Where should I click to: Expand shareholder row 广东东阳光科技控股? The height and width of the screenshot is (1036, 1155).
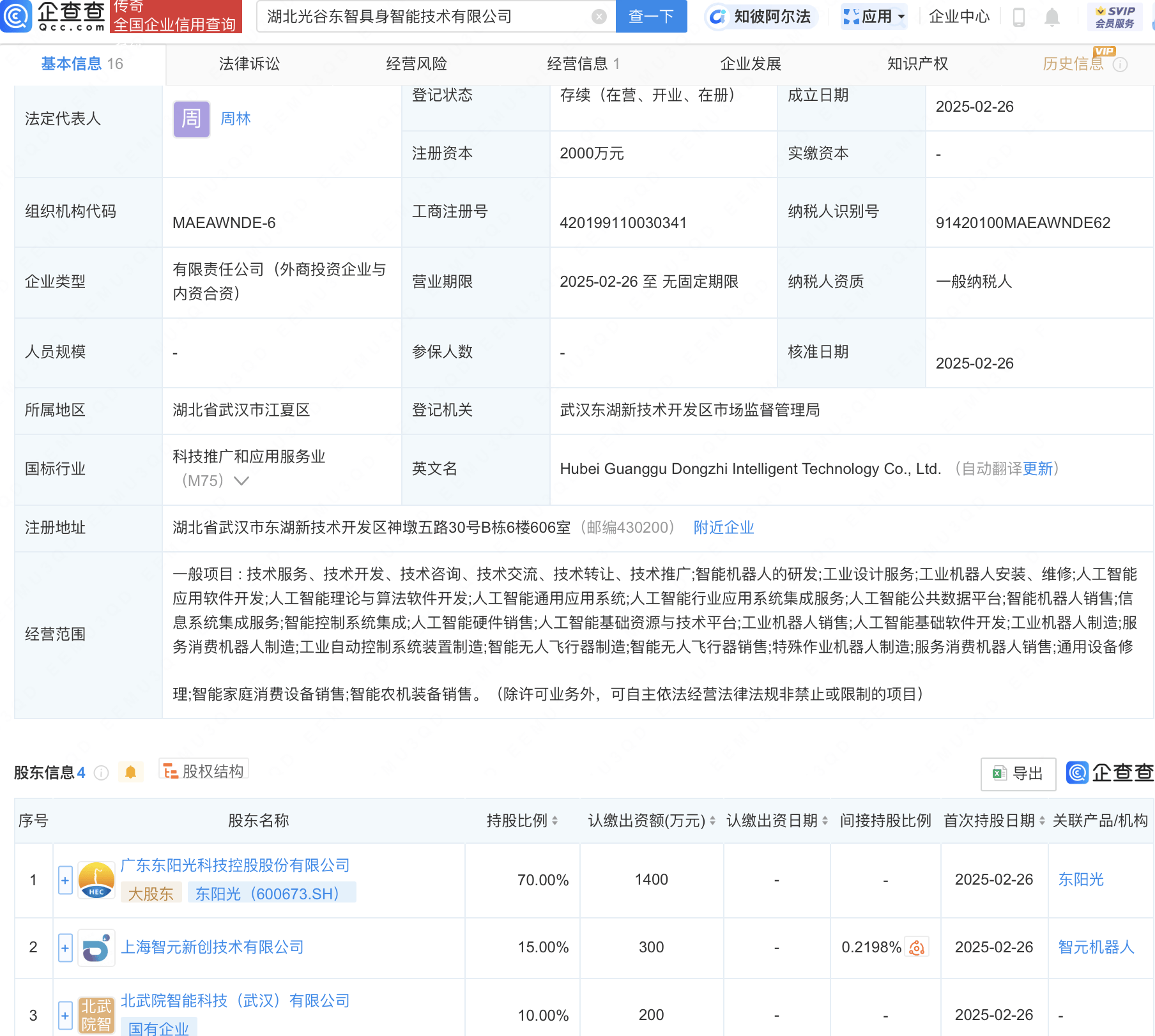(65, 880)
